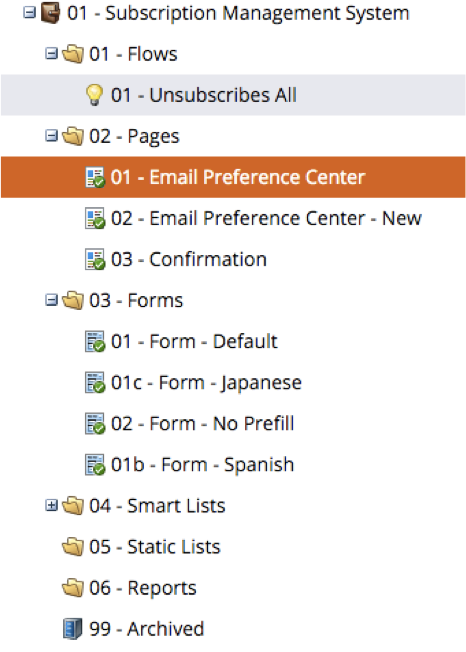This screenshot has height=652, width=466.
Task: Open 01 - Unsubscribes All campaign
Action: tap(204, 95)
